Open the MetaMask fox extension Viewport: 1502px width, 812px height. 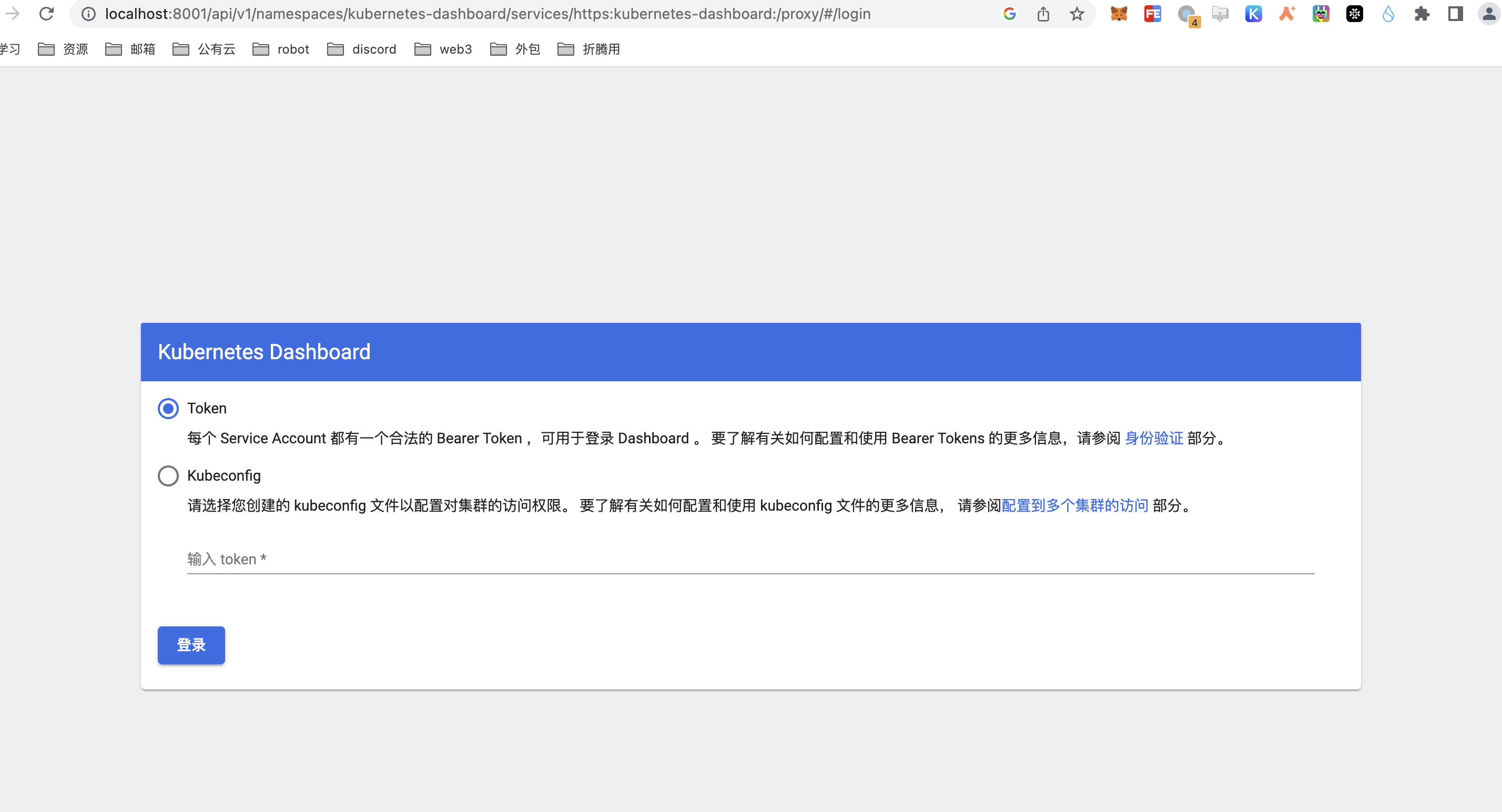pos(1118,13)
